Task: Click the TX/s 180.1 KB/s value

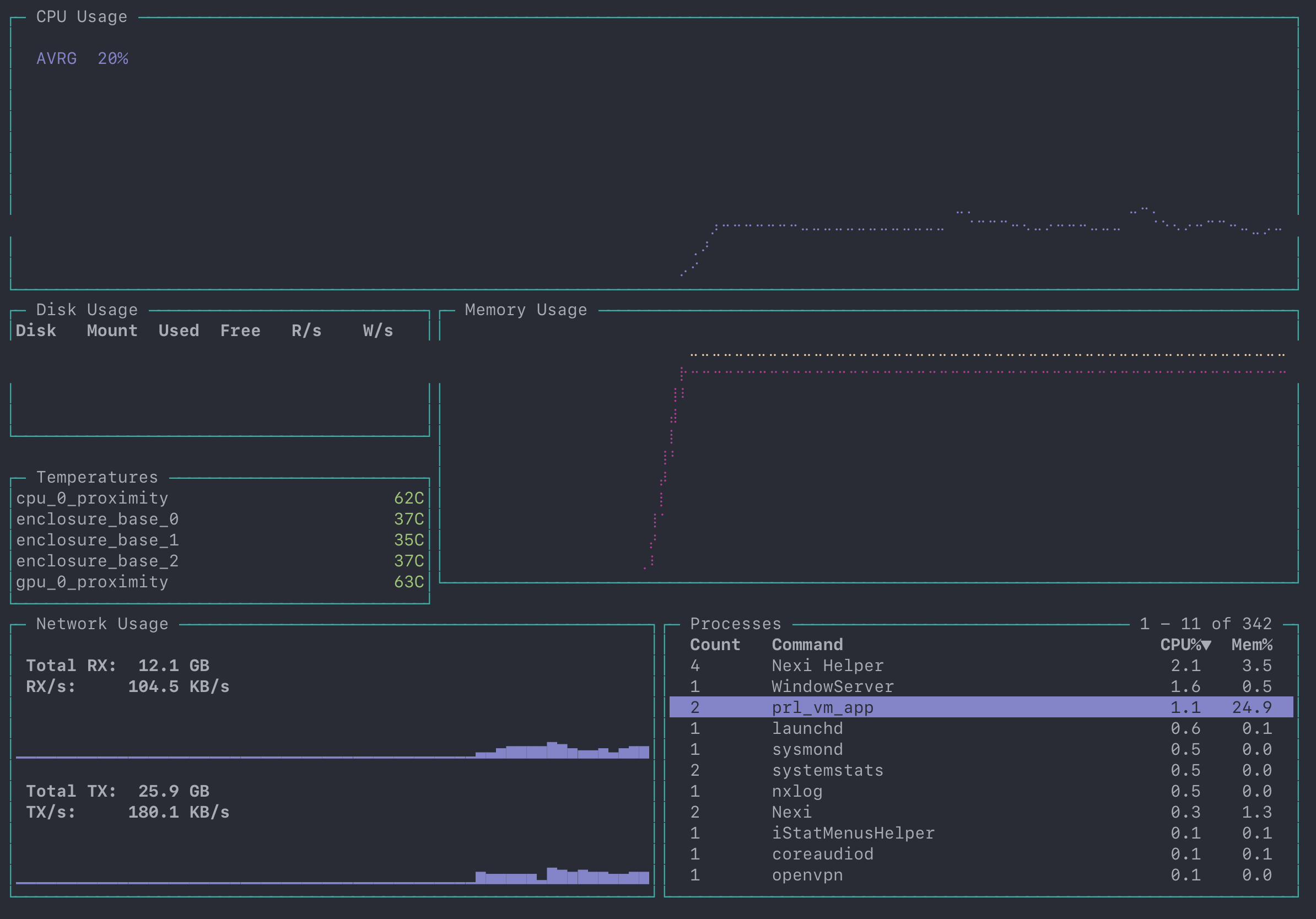Action: click(179, 812)
